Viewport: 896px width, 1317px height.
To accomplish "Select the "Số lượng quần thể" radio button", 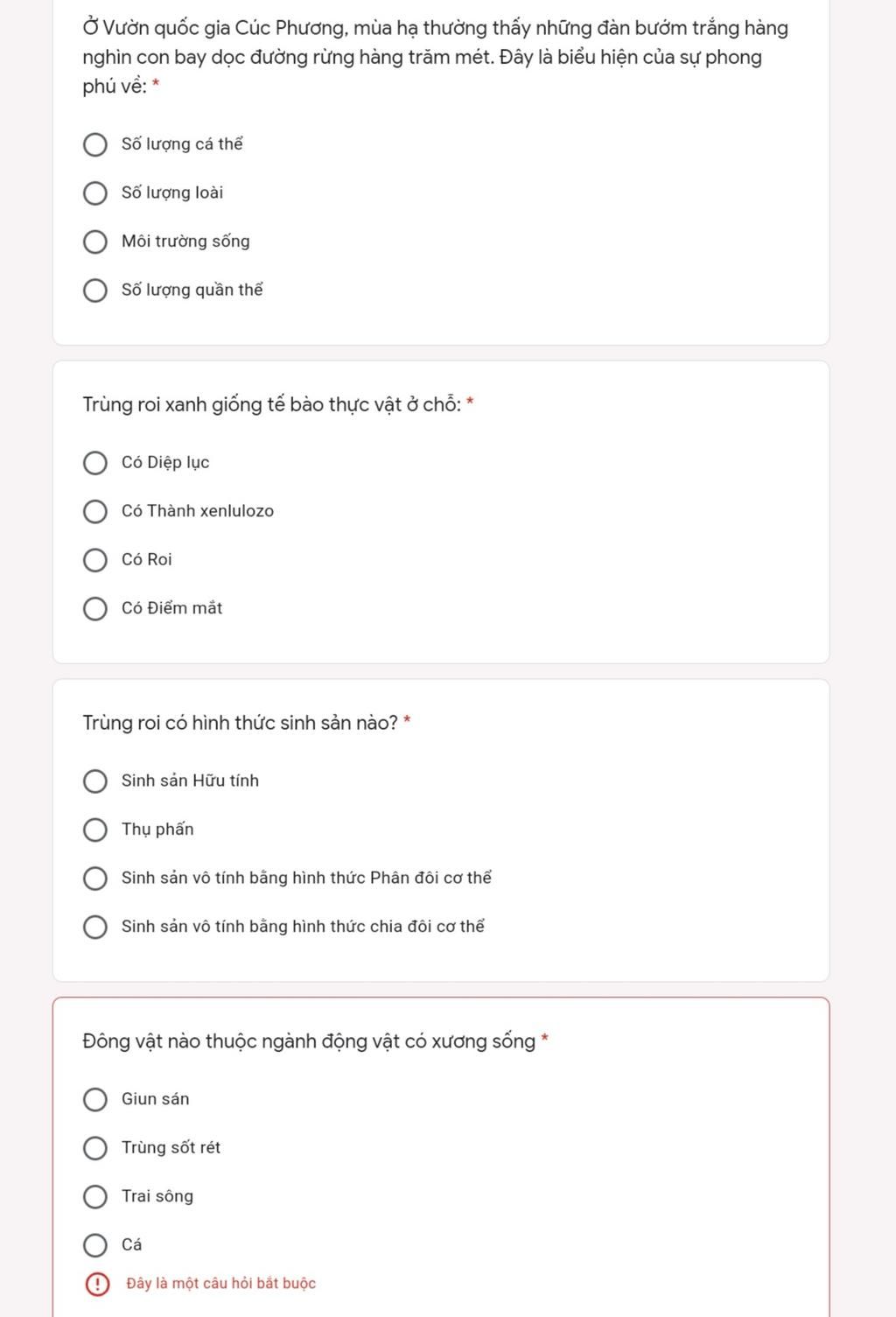I will point(94,290).
